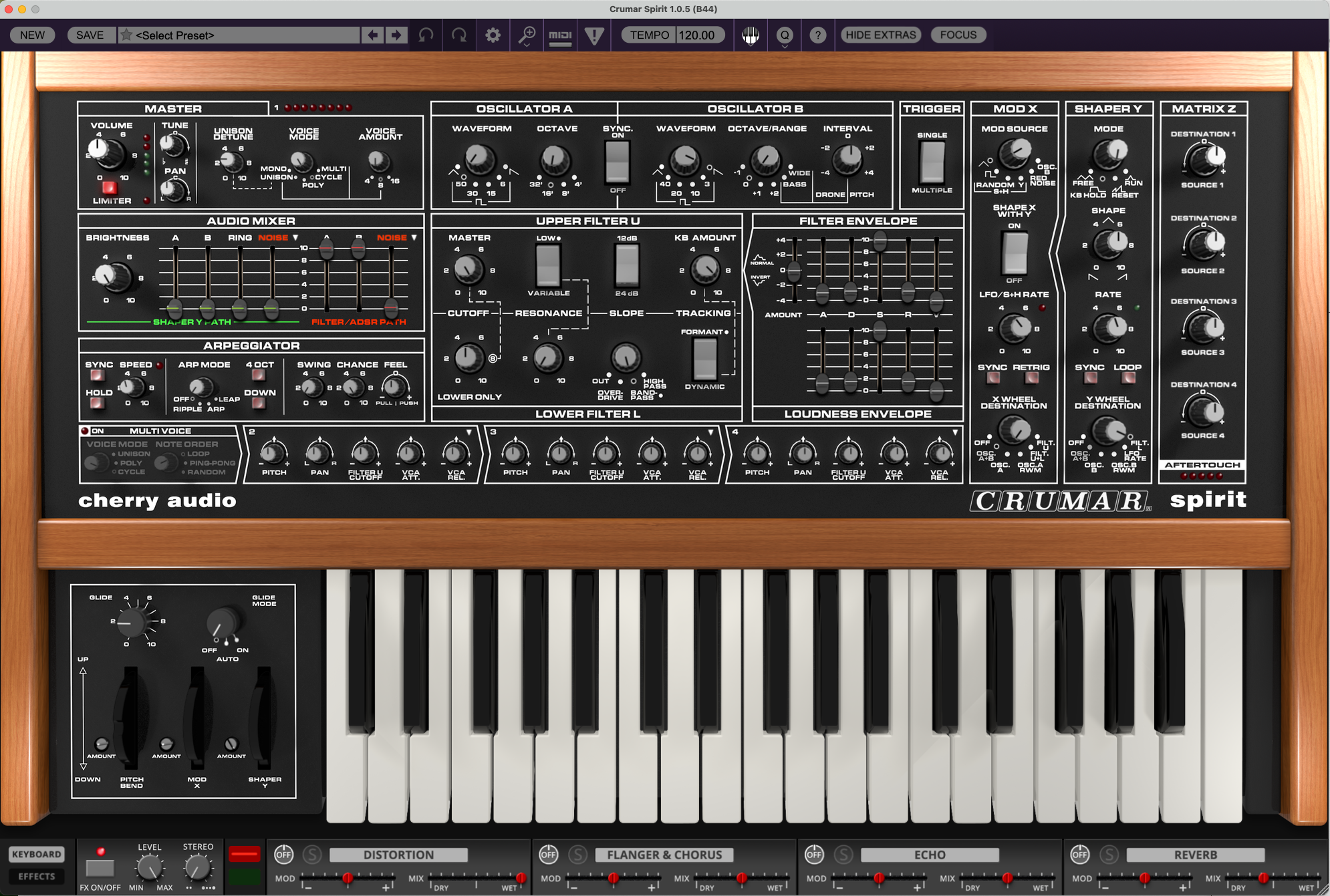Expand voice 2 options arrow
This screenshot has width=1330, height=896.
coord(469,432)
